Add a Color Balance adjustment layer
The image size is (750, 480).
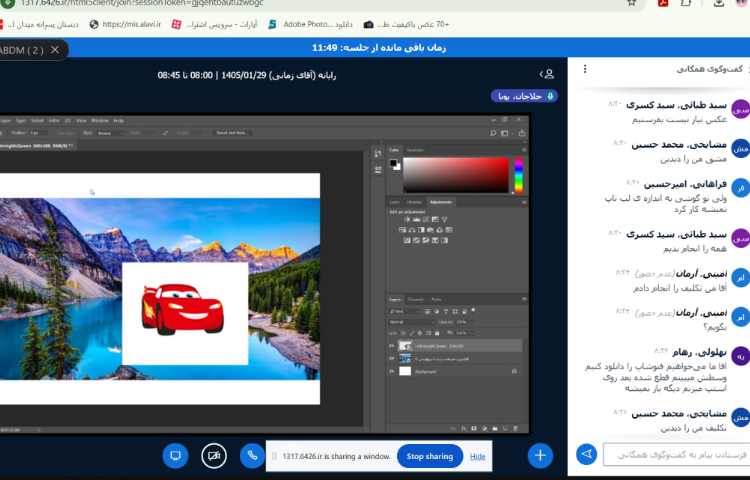point(412,230)
